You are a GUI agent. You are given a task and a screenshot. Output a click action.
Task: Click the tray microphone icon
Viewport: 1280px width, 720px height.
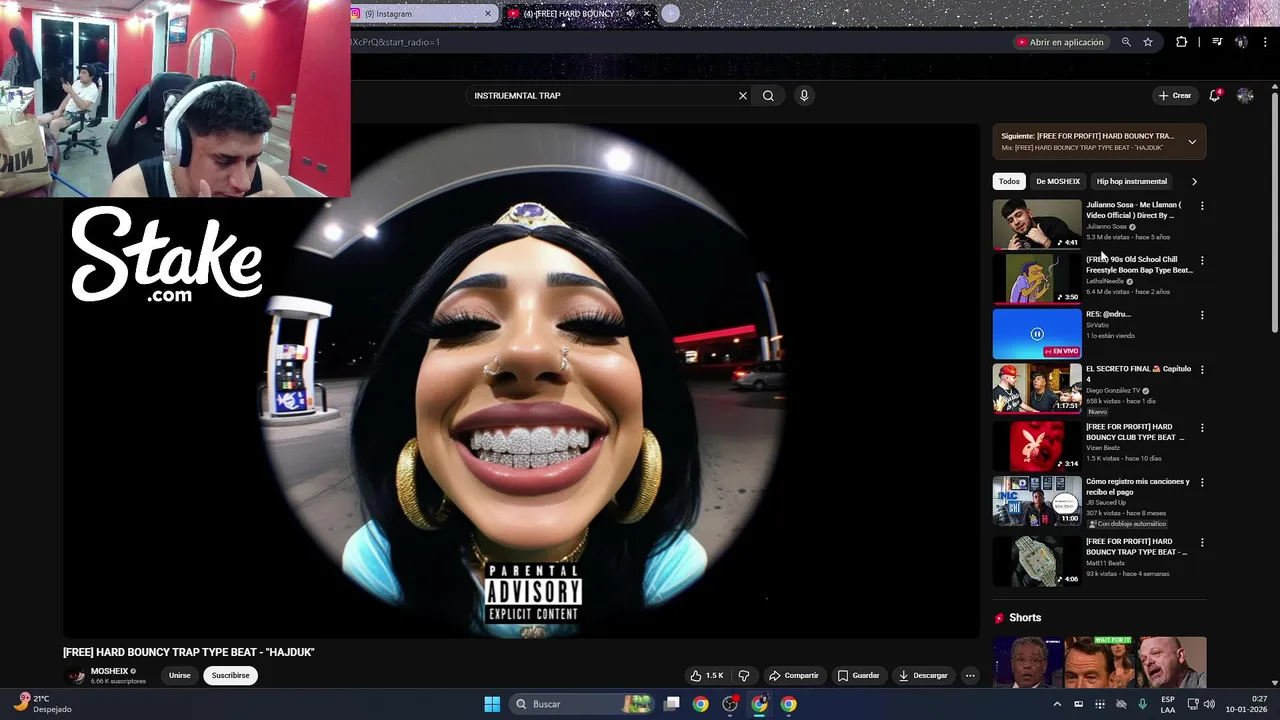tap(1142, 704)
